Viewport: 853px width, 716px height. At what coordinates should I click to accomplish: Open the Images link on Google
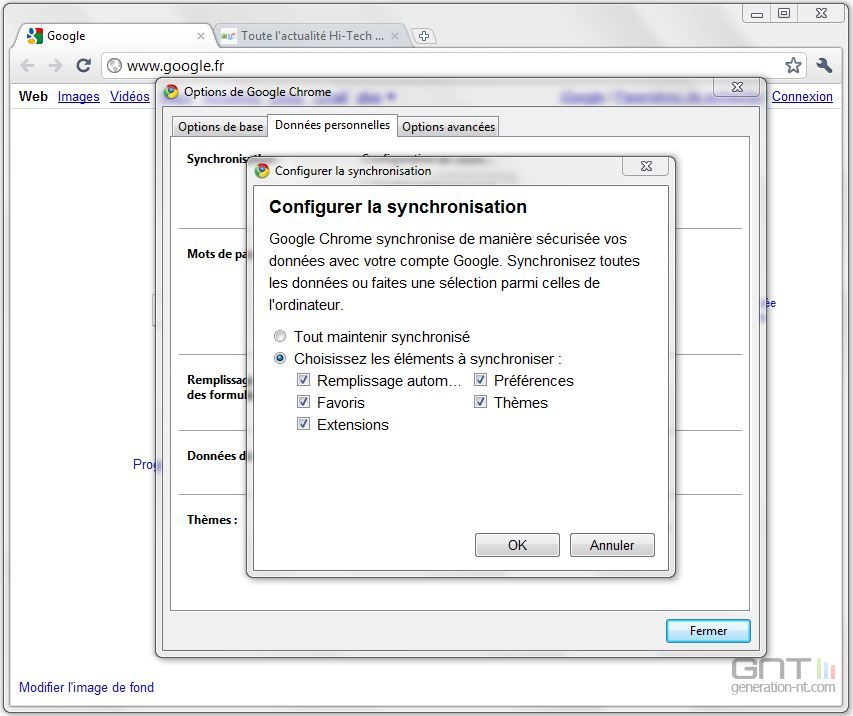[78, 96]
